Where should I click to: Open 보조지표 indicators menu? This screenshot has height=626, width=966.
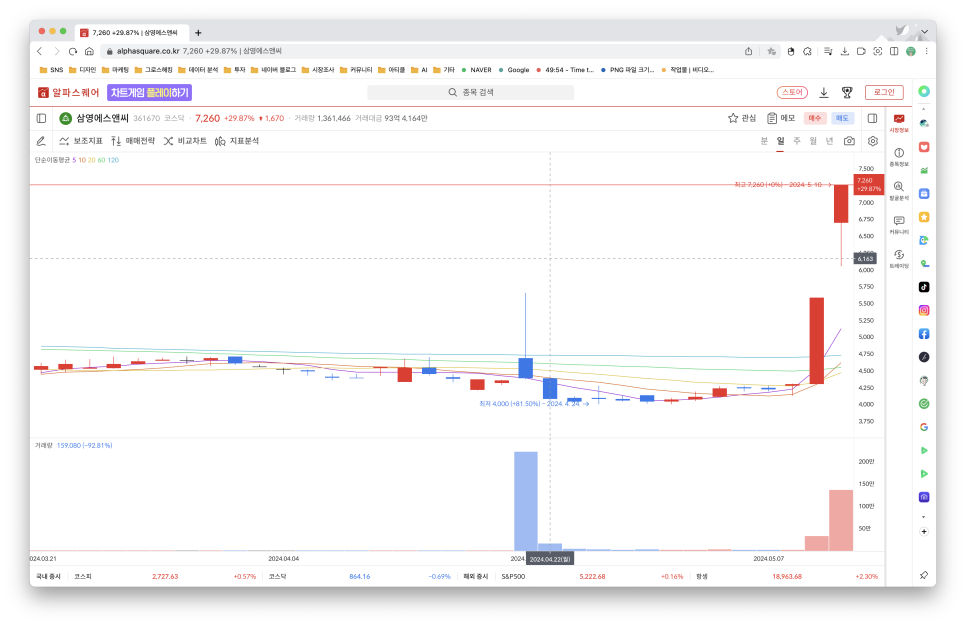pyautogui.click(x=81, y=141)
